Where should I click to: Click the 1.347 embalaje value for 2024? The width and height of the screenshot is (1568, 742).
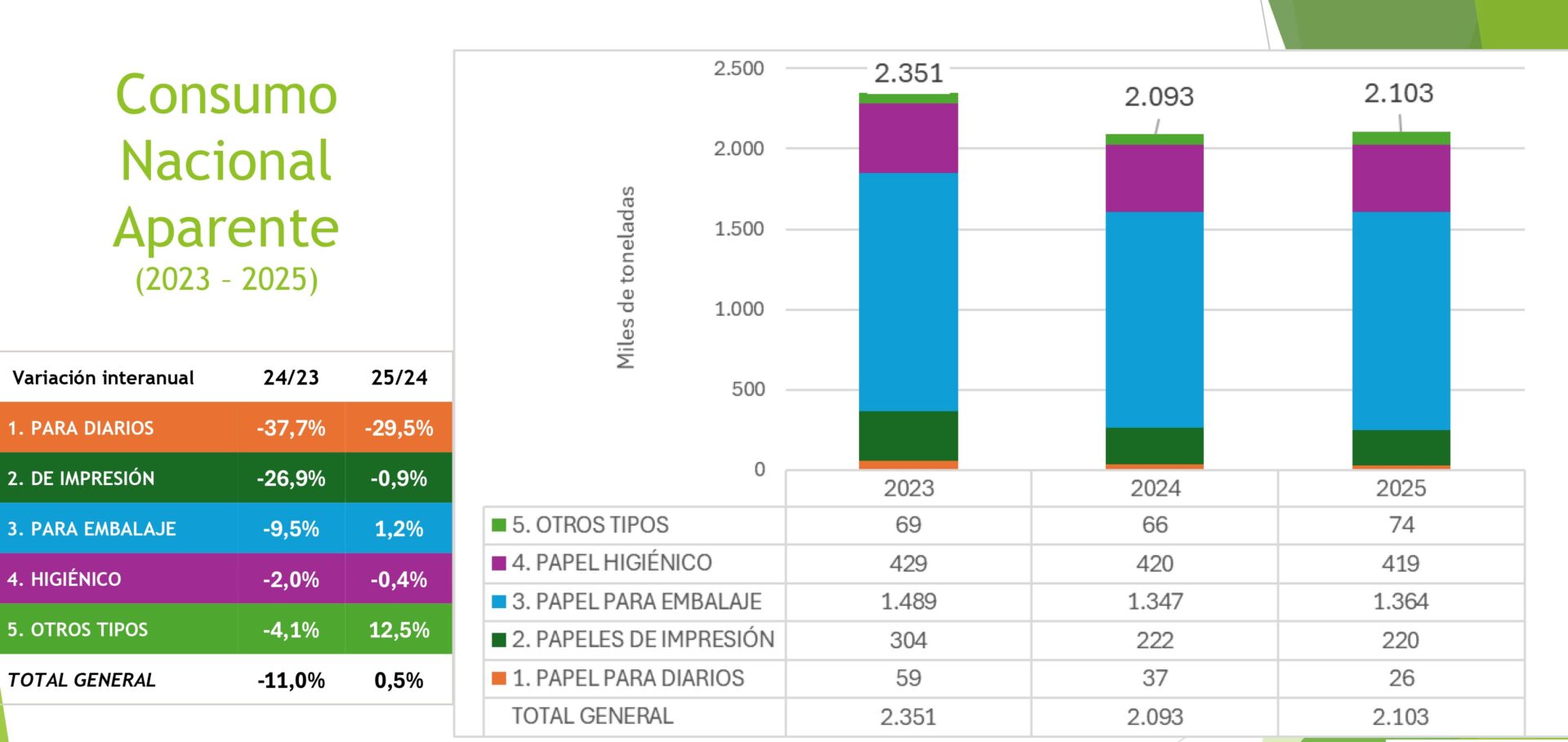click(1155, 602)
